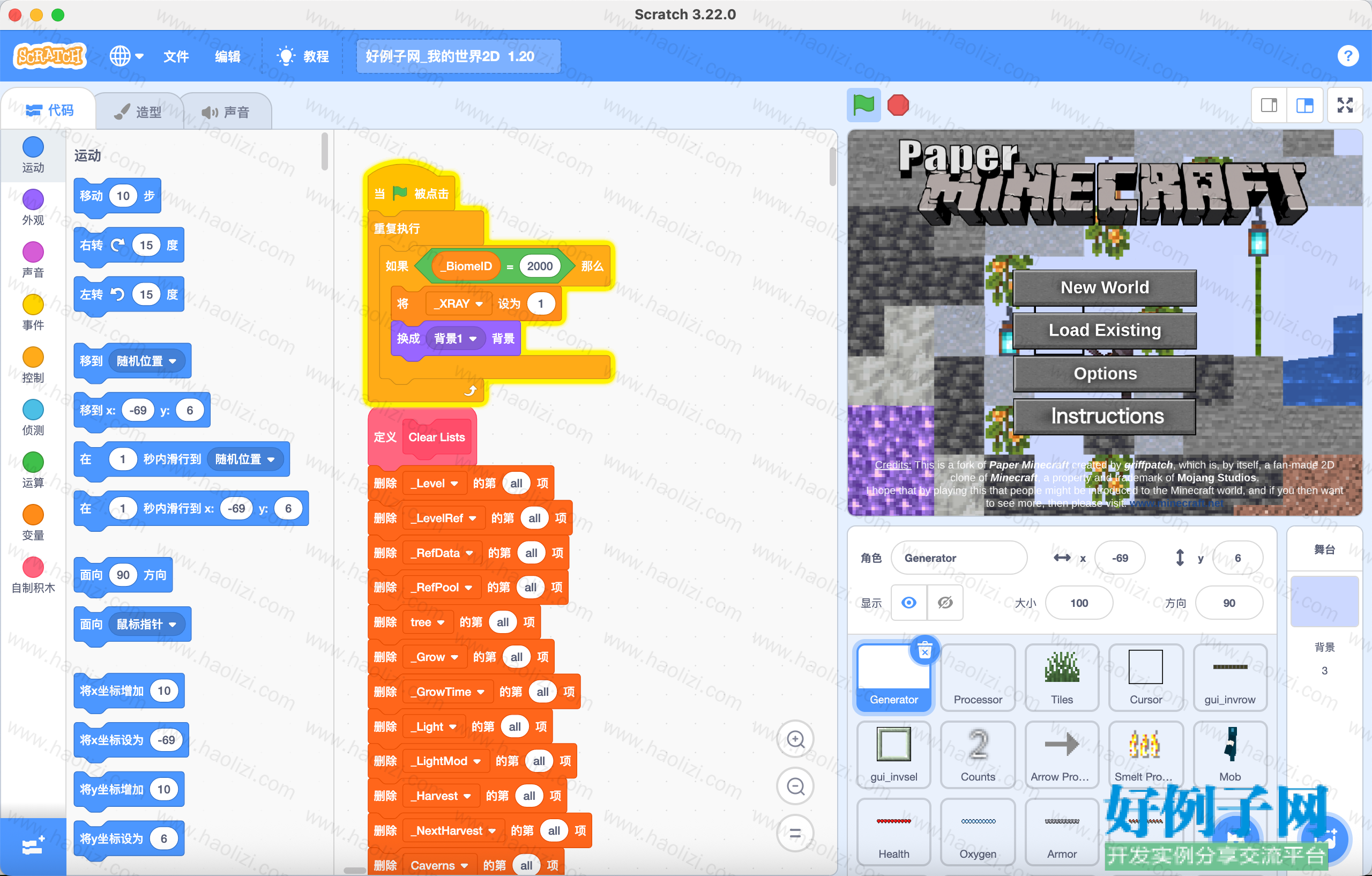Expand the _GrowTime list dropdown
Screen dimensions: 1372x876
coord(448,692)
